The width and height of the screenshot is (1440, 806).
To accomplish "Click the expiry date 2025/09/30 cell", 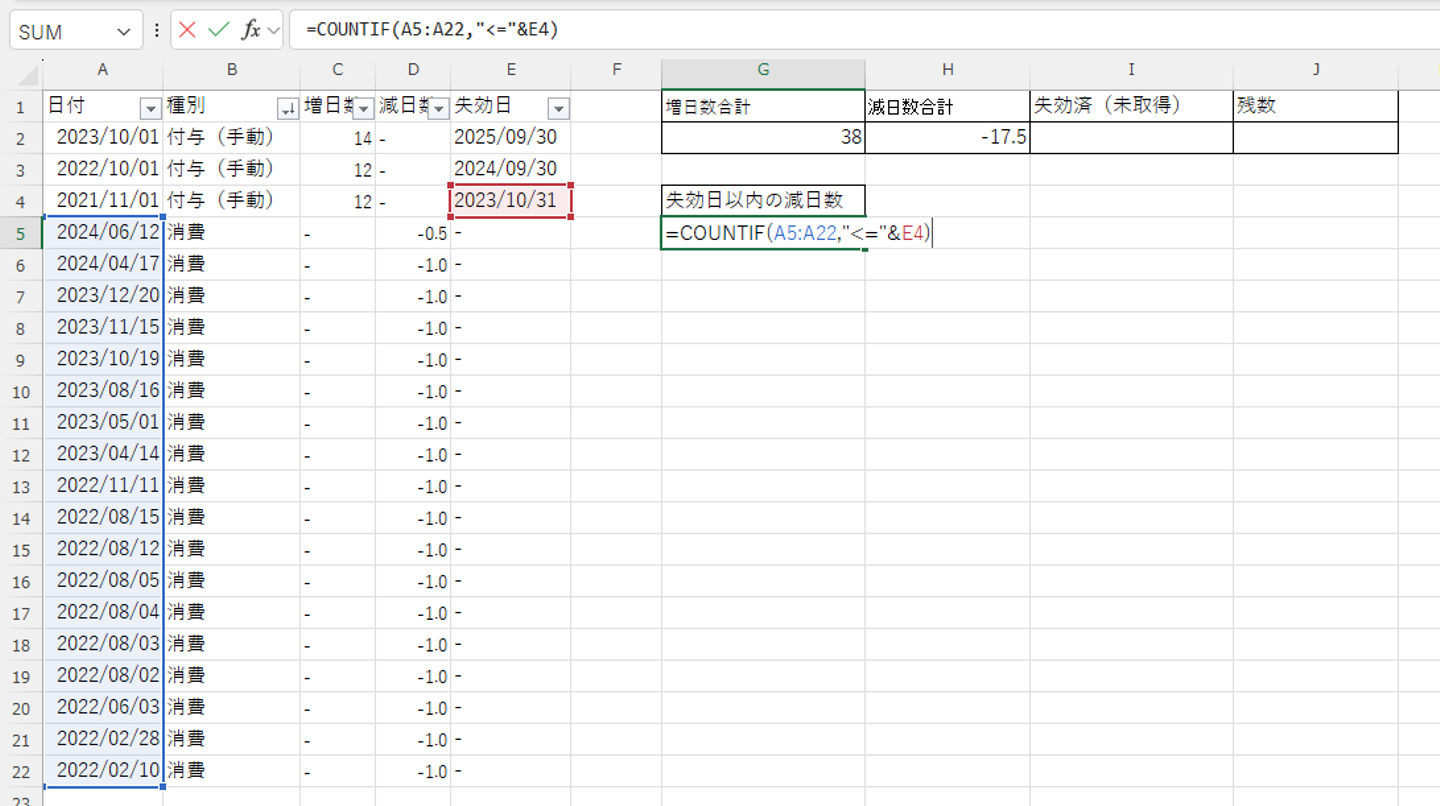I will (x=511, y=138).
